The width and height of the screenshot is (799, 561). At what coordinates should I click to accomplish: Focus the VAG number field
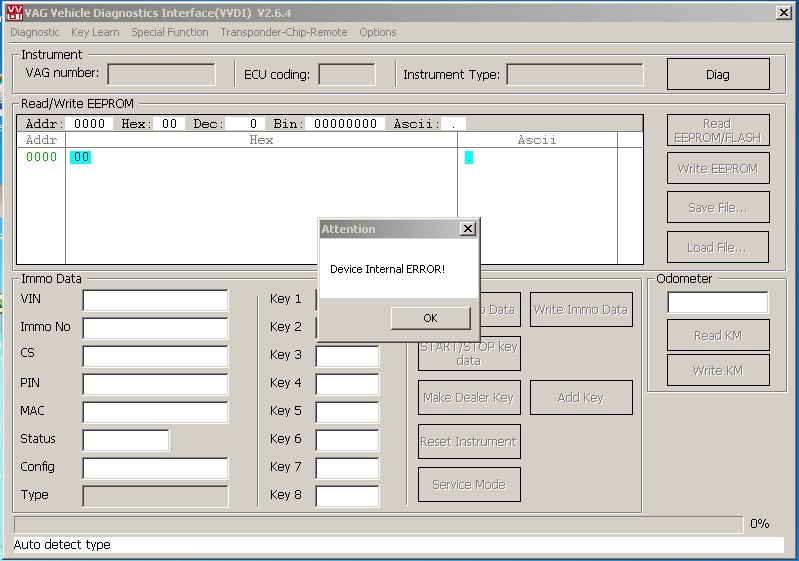(x=162, y=74)
